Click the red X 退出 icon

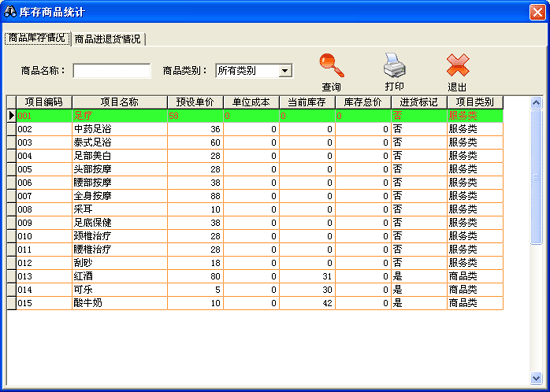458,65
